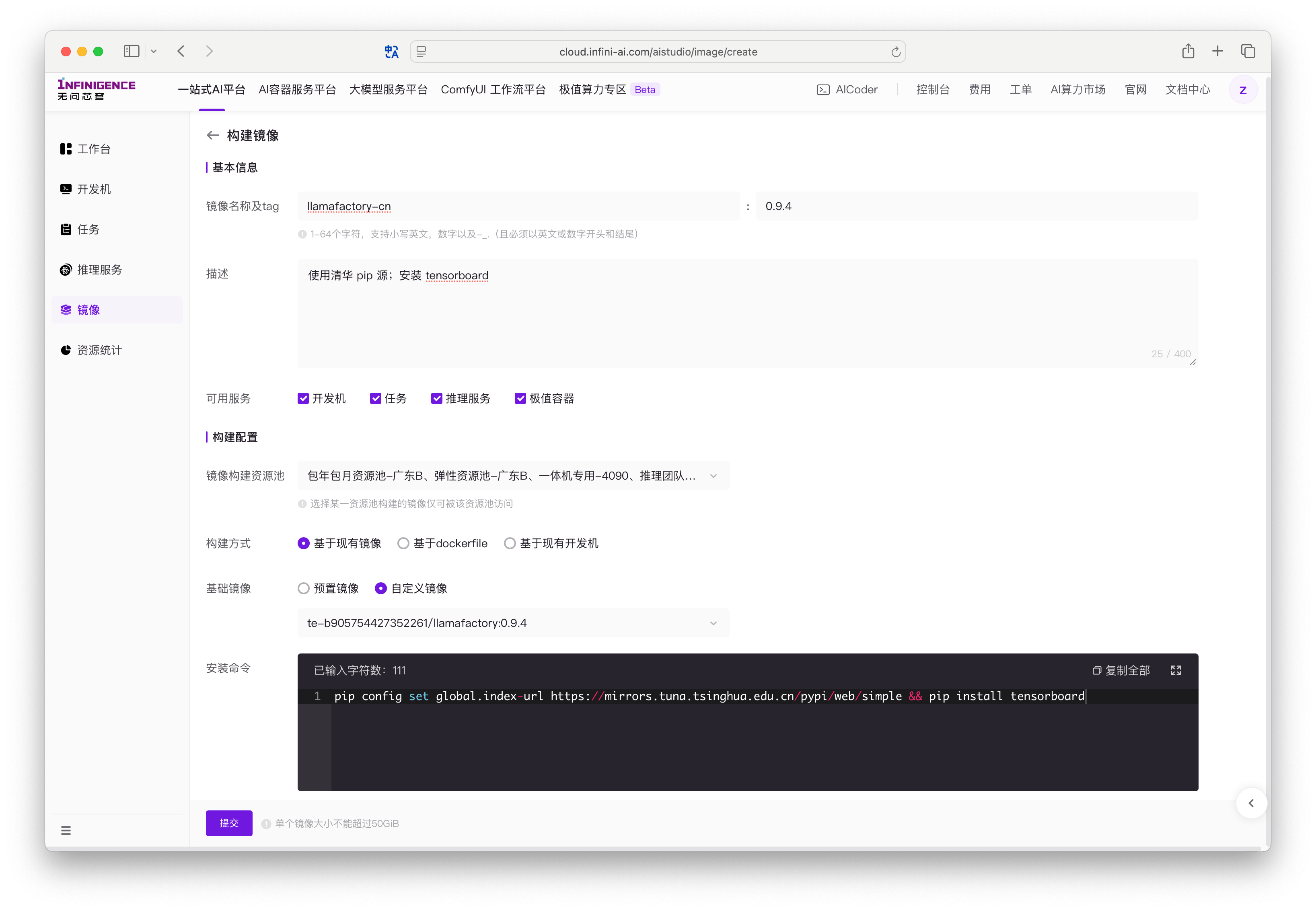Reload the page with the refresh icon
Viewport: 1316px width, 911px height.
(896, 52)
